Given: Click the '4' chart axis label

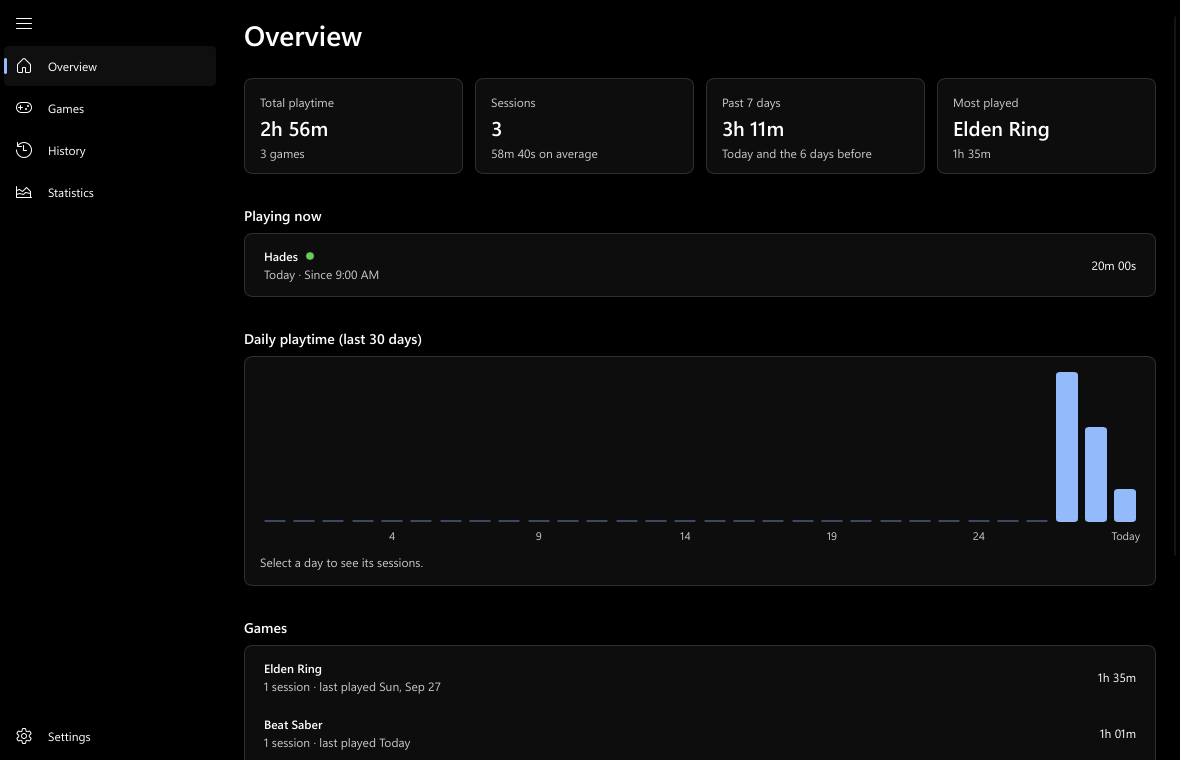Looking at the screenshot, I should click(x=392, y=536).
